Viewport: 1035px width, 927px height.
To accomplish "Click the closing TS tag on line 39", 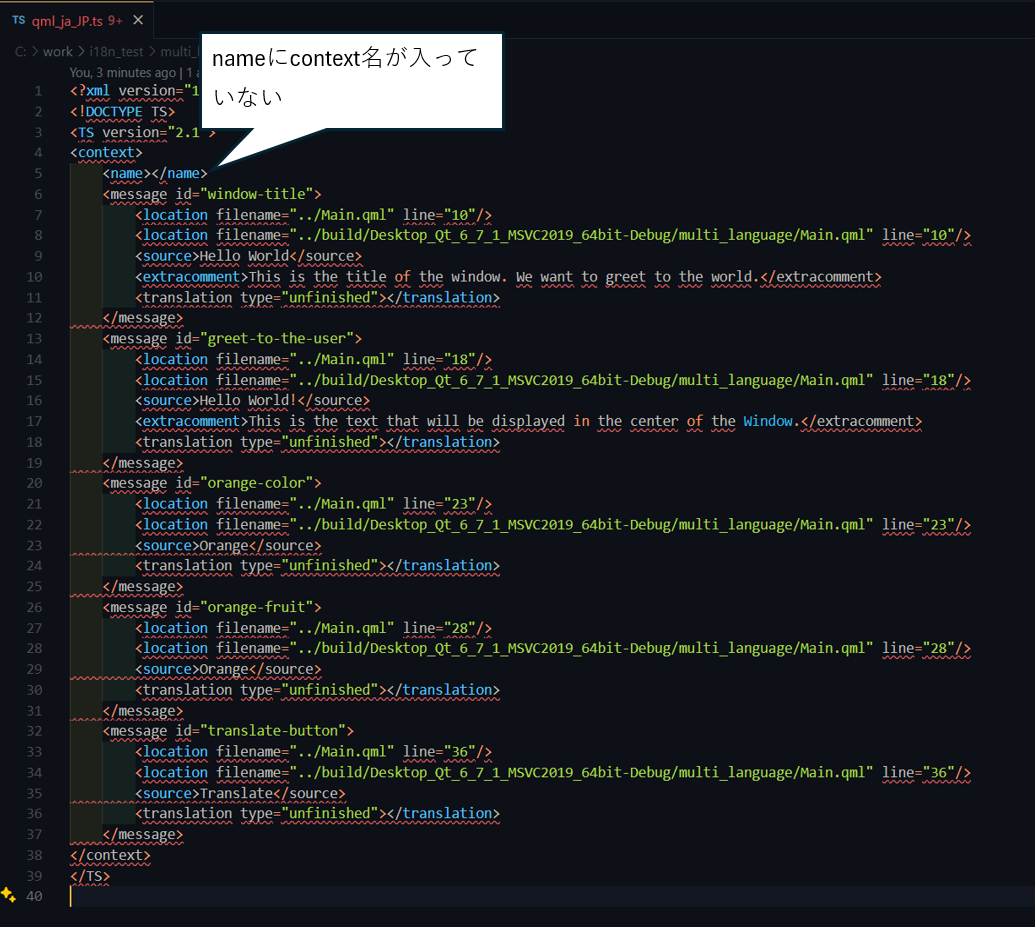I will [x=90, y=876].
